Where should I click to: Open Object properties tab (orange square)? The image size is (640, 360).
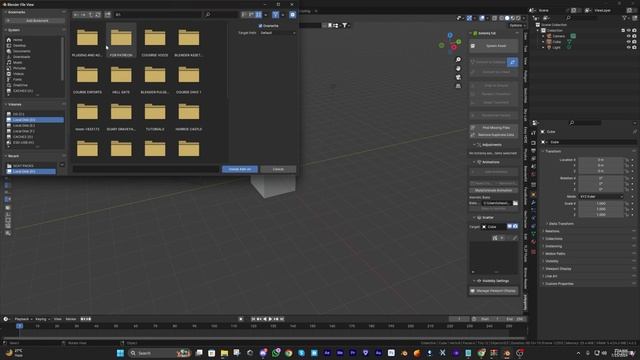(x=533, y=195)
